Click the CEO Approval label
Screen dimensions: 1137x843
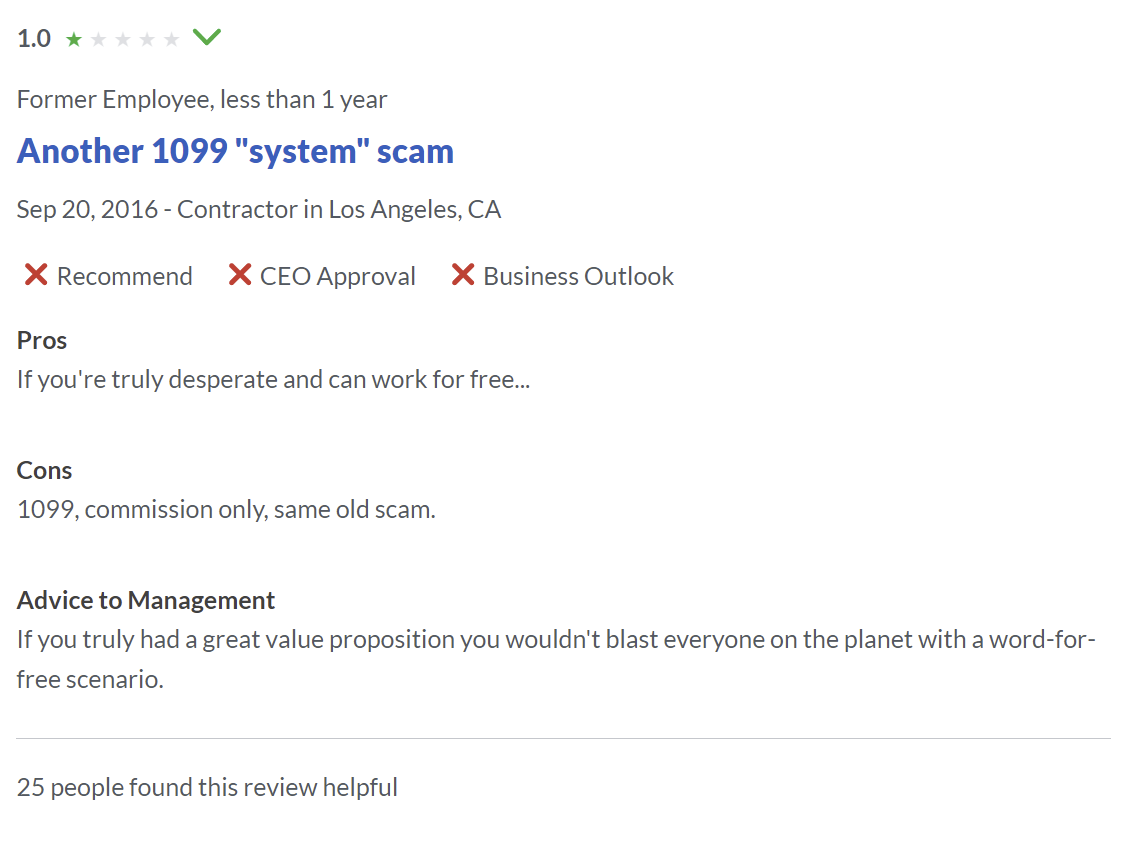338,276
